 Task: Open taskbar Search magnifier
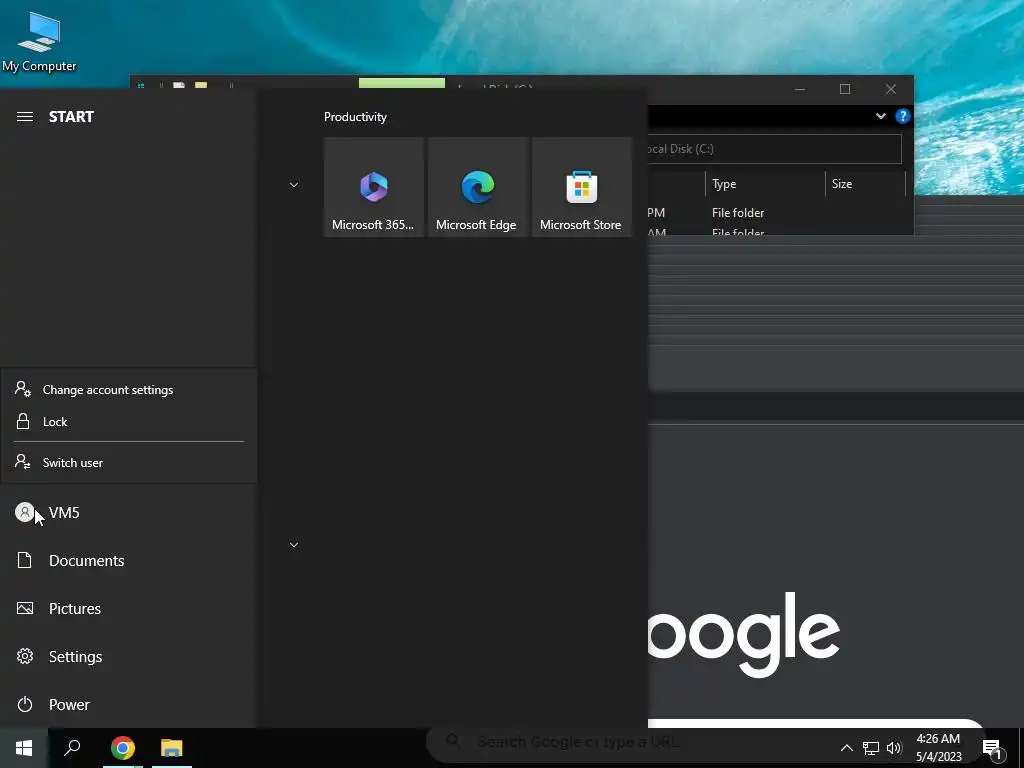point(72,748)
